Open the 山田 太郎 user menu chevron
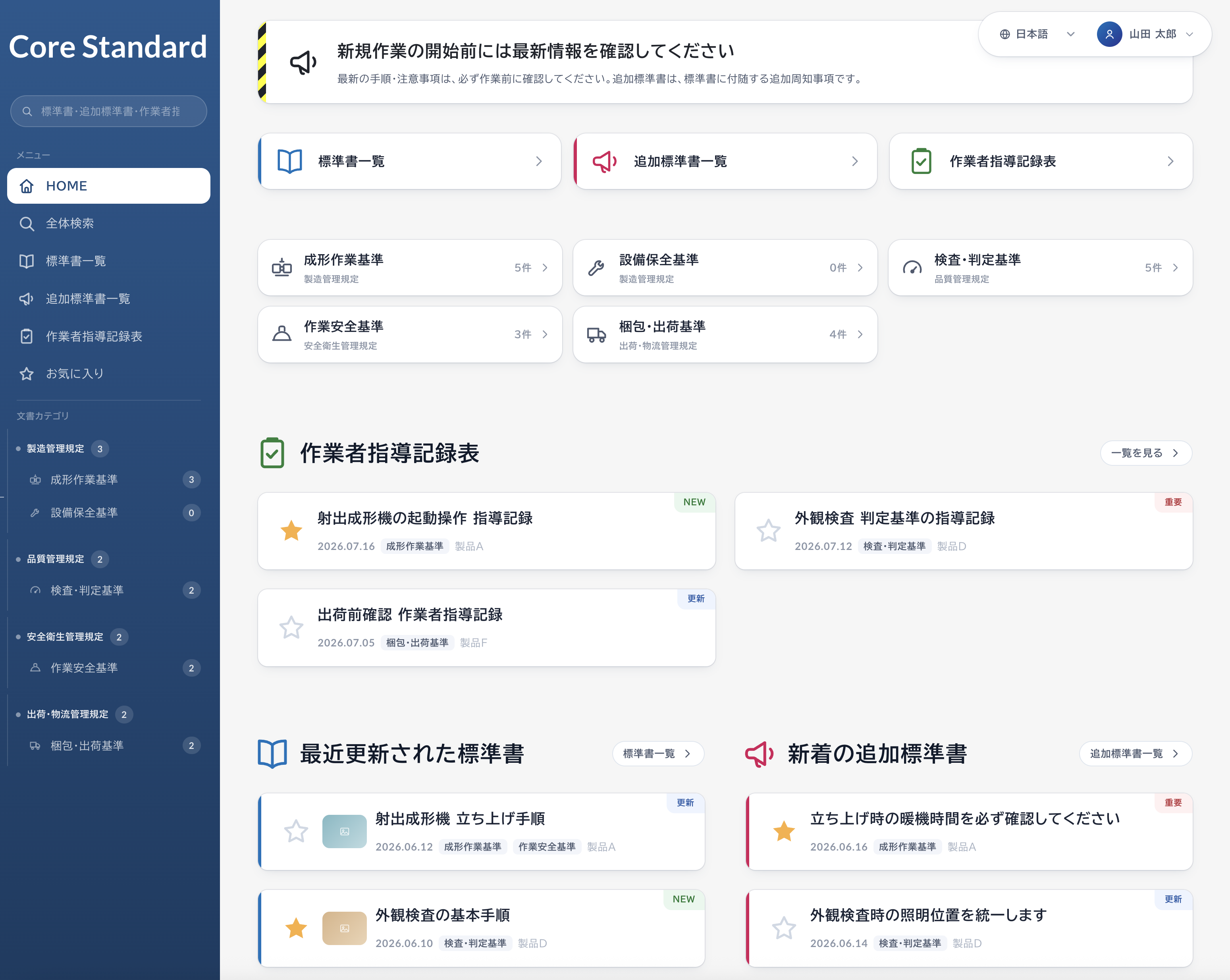1230x980 pixels. [x=1190, y=34]
